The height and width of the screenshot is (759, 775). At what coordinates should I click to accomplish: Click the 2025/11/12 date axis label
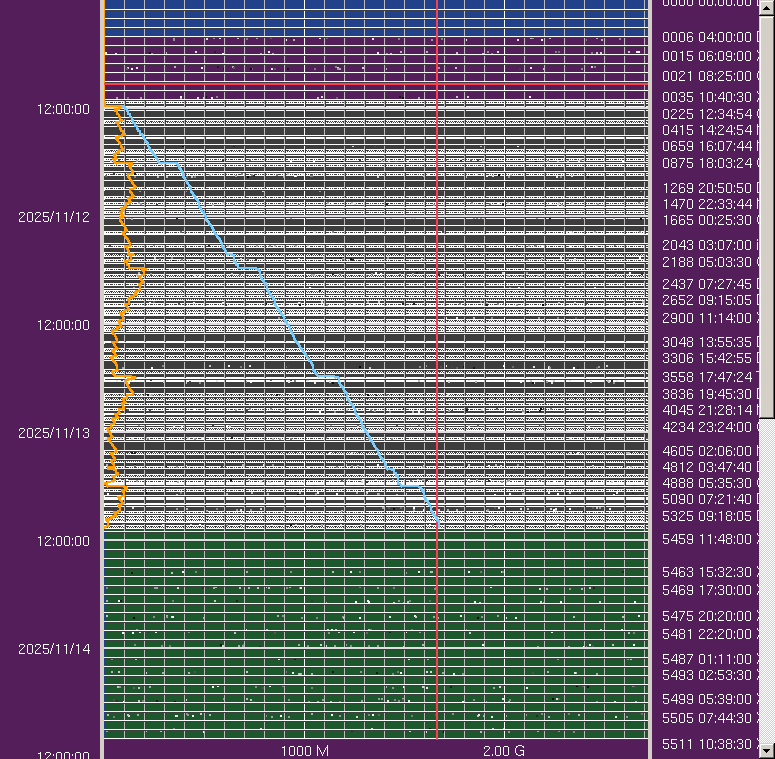pos(54,216)
